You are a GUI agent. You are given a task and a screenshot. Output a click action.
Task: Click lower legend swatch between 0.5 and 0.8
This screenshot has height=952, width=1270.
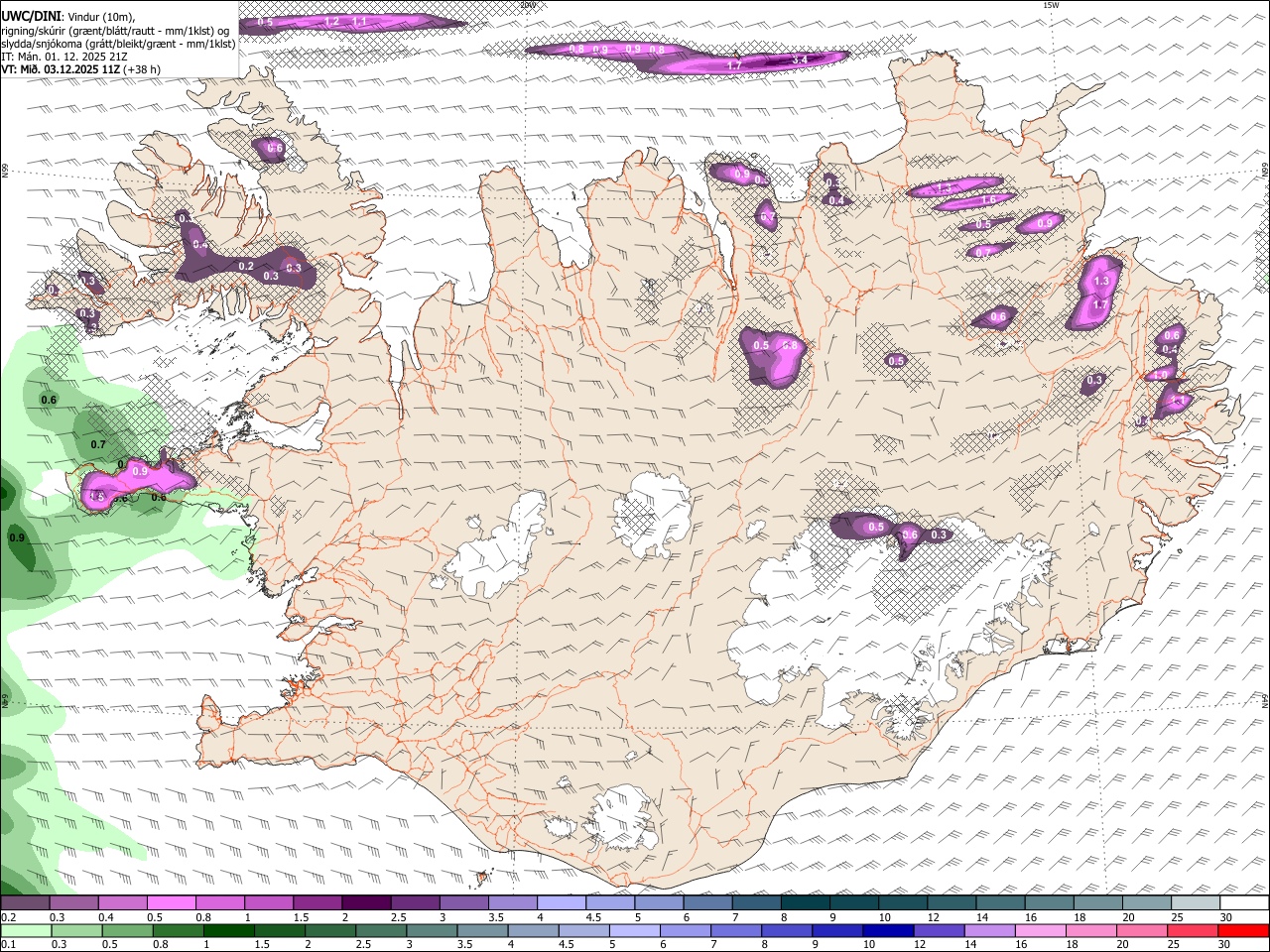tap(127, 930)
